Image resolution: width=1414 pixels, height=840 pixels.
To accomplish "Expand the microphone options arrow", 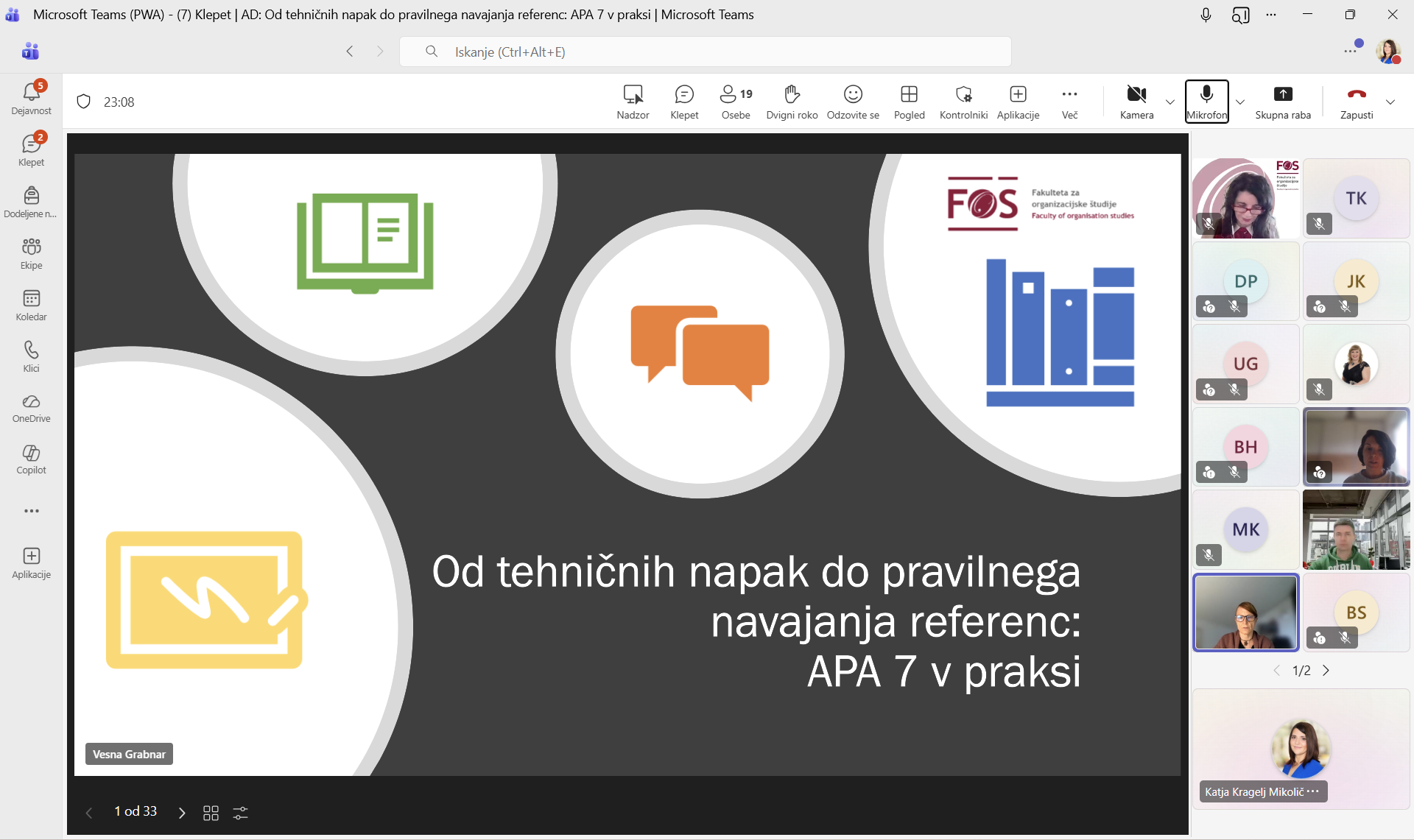I will click(1240, 102).
